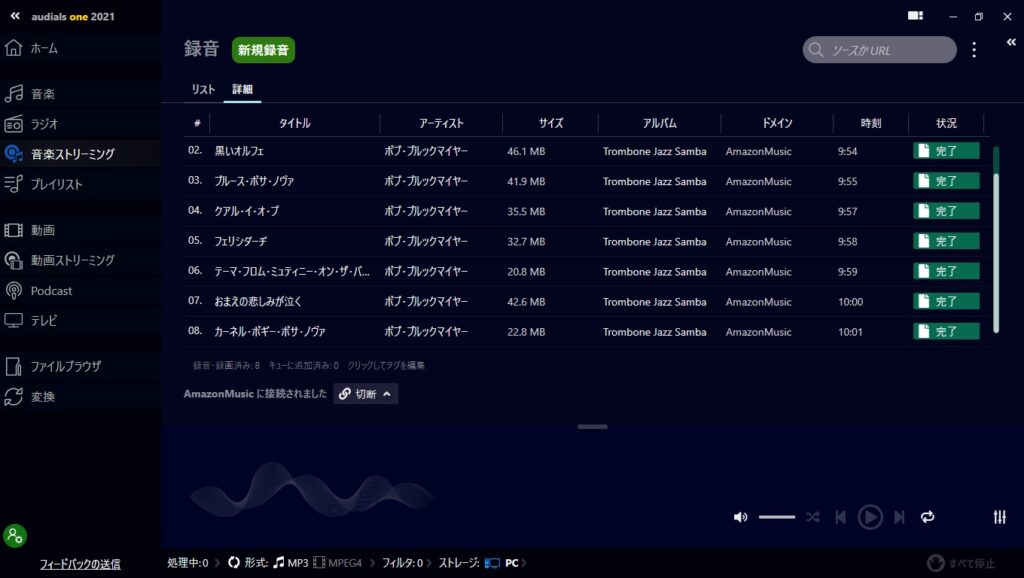This screenshot has height=578, width=1024.
Task: Open the Radio section icon
Action: click(x=14, y=124)
